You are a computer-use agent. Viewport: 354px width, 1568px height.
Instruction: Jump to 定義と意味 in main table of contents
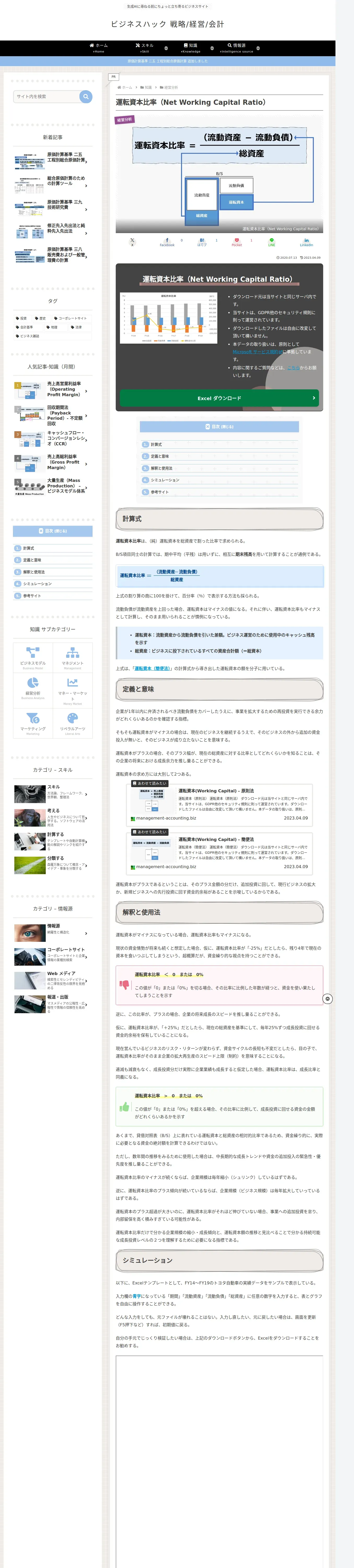(x=159, y=457)
